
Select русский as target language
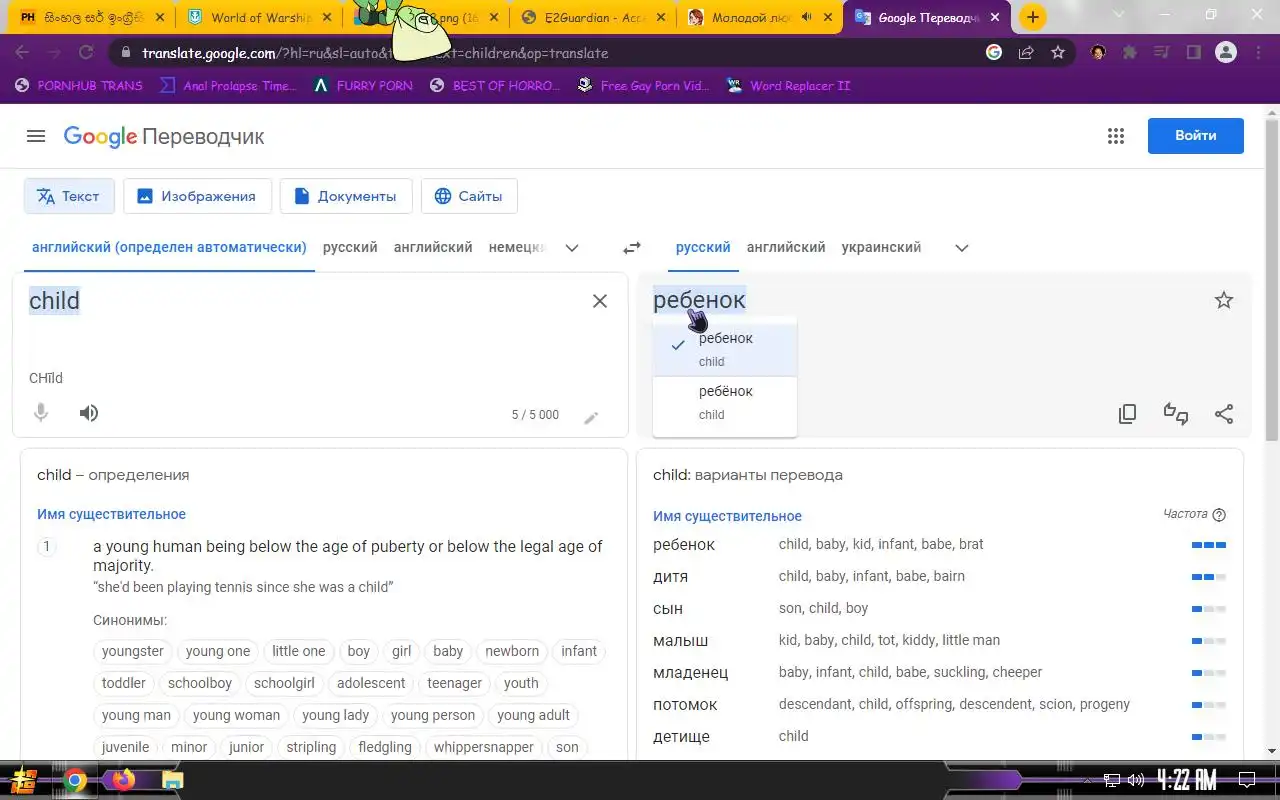[703, 247]
